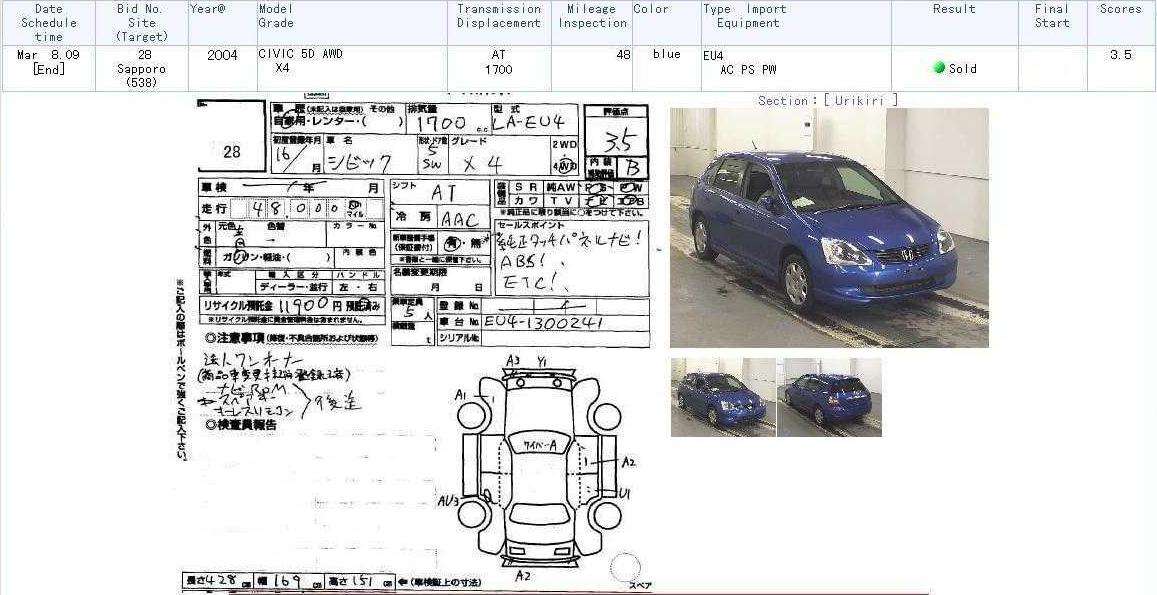Select the 1700 displacement value in table
The image size is (1157, 595).
pos(499,69)
